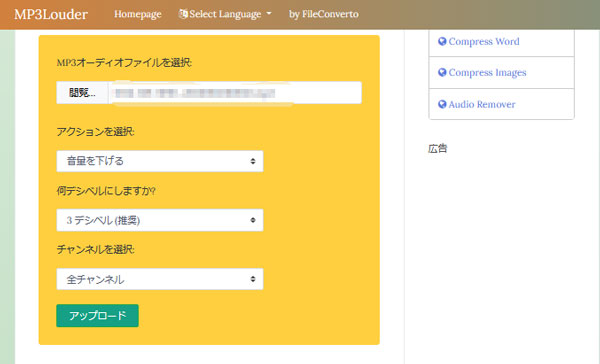This screenshot has width=600, height=364.
Task: Open Select Language dropdown menu
Action: [225, 14]
